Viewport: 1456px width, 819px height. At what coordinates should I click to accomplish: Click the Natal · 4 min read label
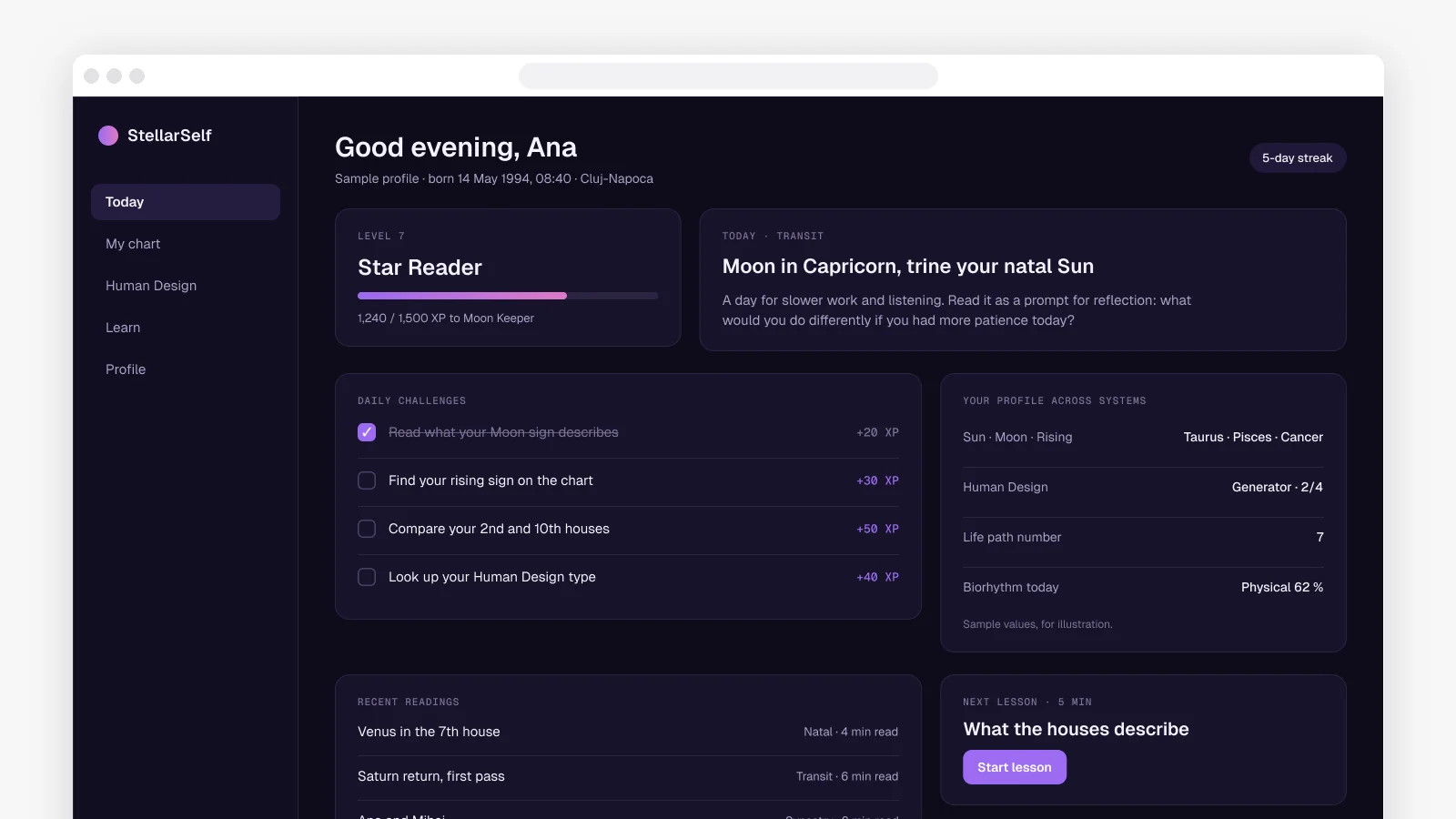coord(851,733)
